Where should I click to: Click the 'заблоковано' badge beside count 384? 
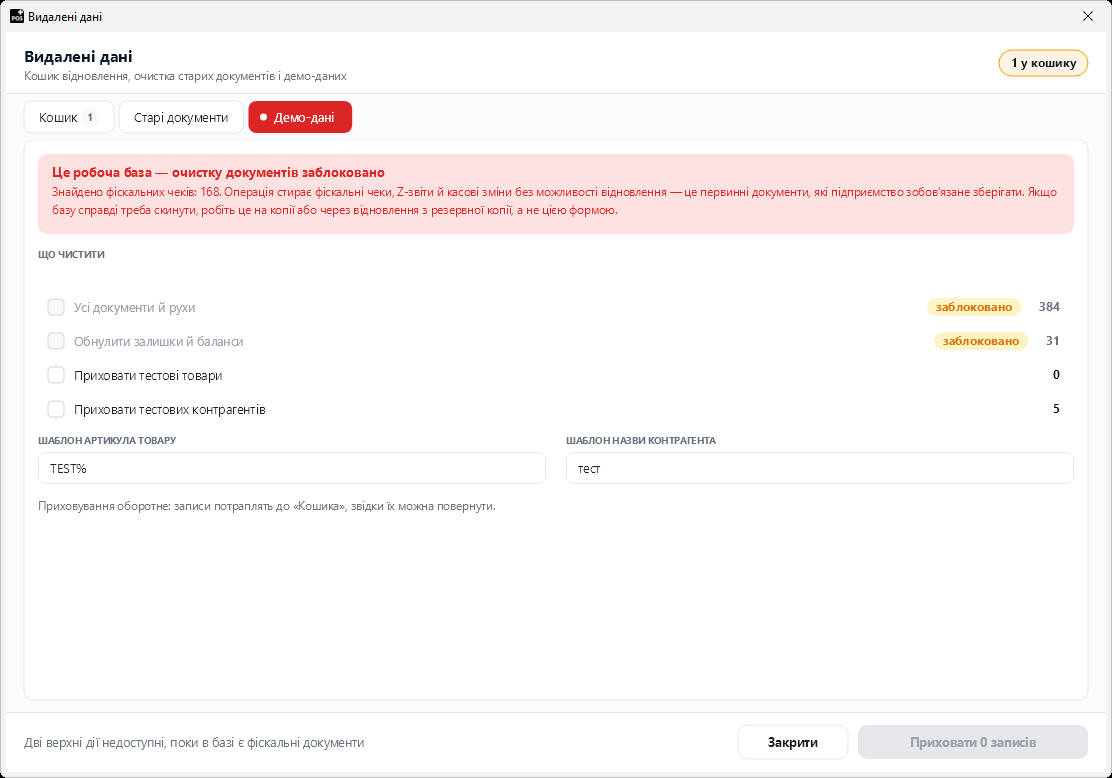click(974, 307)
